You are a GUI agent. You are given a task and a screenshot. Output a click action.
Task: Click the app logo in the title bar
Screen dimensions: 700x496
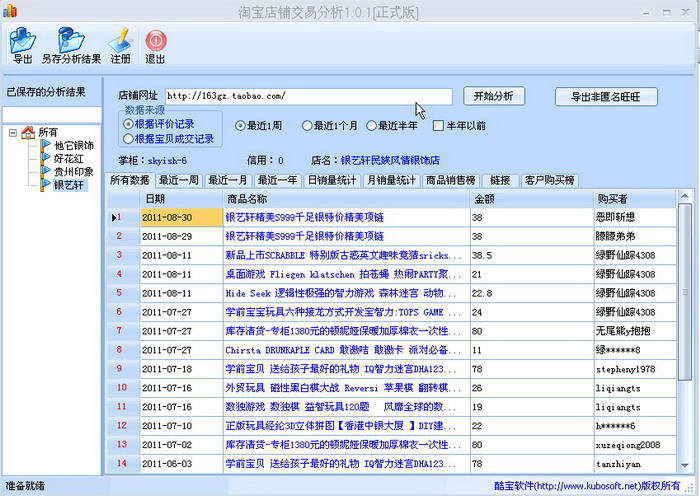pos(9,10)
